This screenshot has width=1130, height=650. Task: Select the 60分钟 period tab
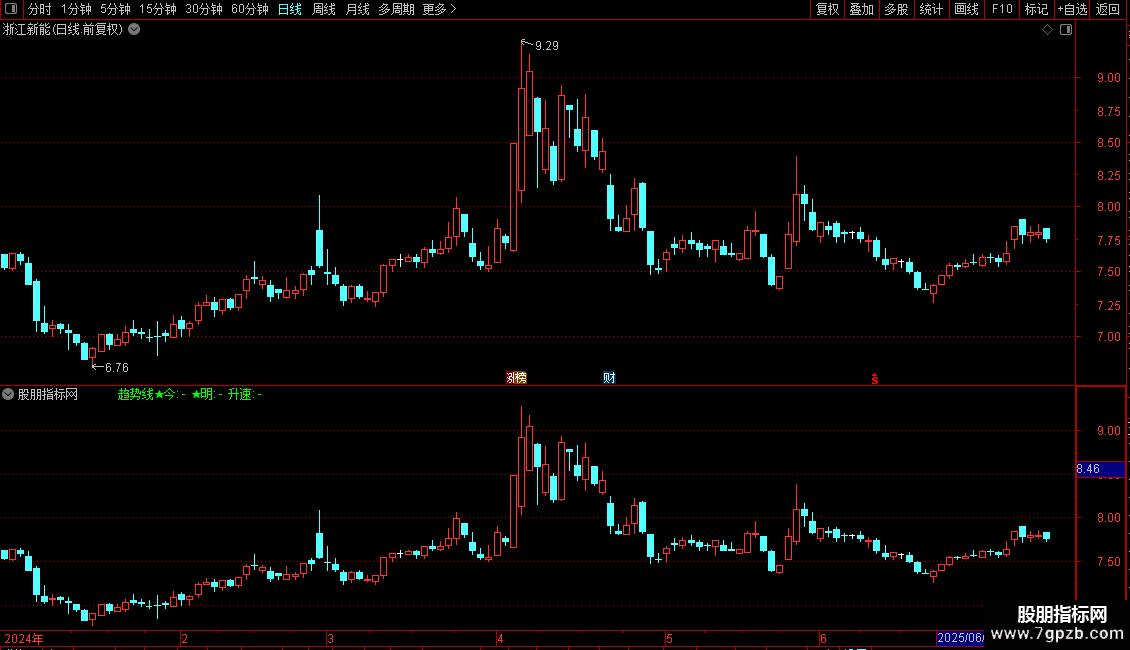coord(249,9)
